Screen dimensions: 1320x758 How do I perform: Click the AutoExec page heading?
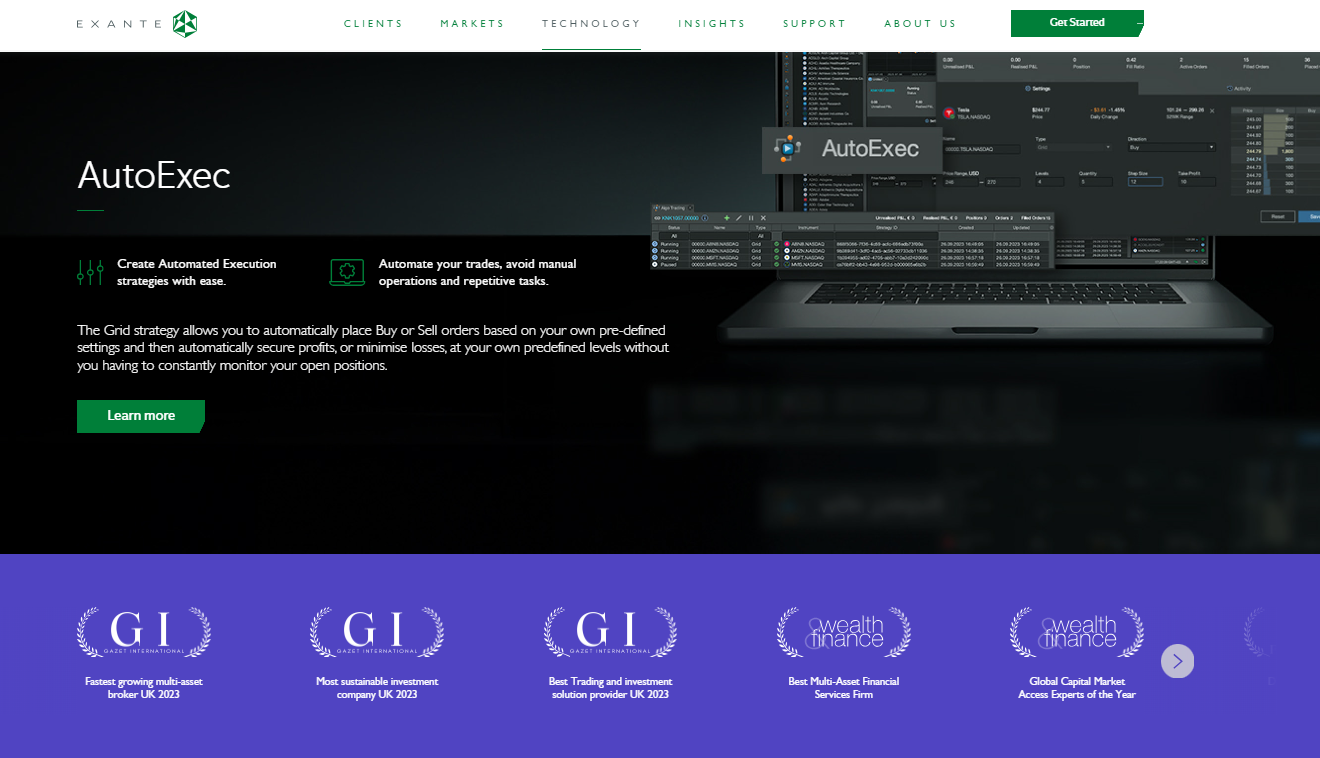pos(154,176)
